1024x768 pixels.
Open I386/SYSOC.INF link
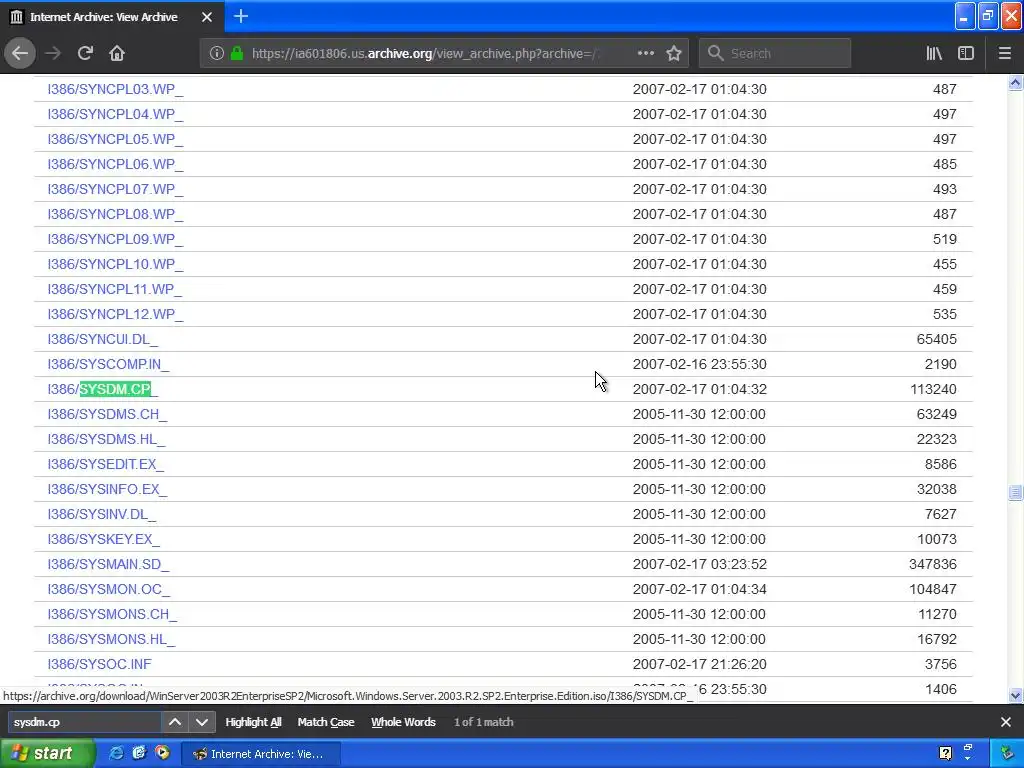99,664
